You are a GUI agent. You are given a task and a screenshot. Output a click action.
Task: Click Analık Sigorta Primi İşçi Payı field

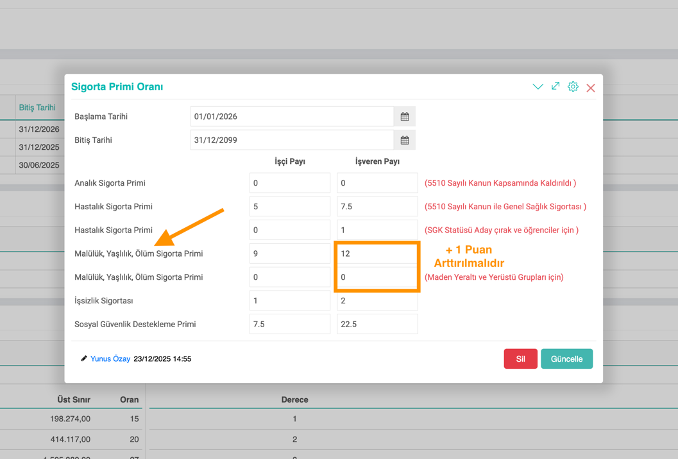click(289, 183)
